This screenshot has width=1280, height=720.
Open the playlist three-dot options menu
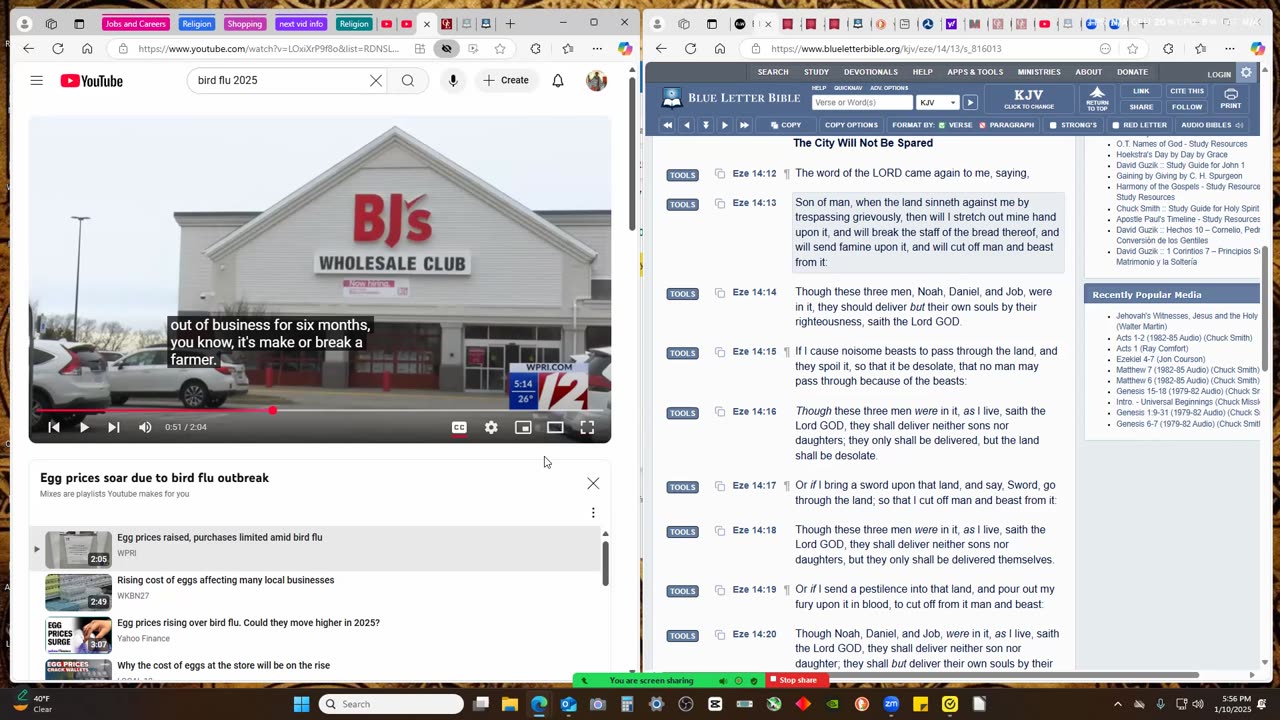pyautogui.click(x=593, y=513)
